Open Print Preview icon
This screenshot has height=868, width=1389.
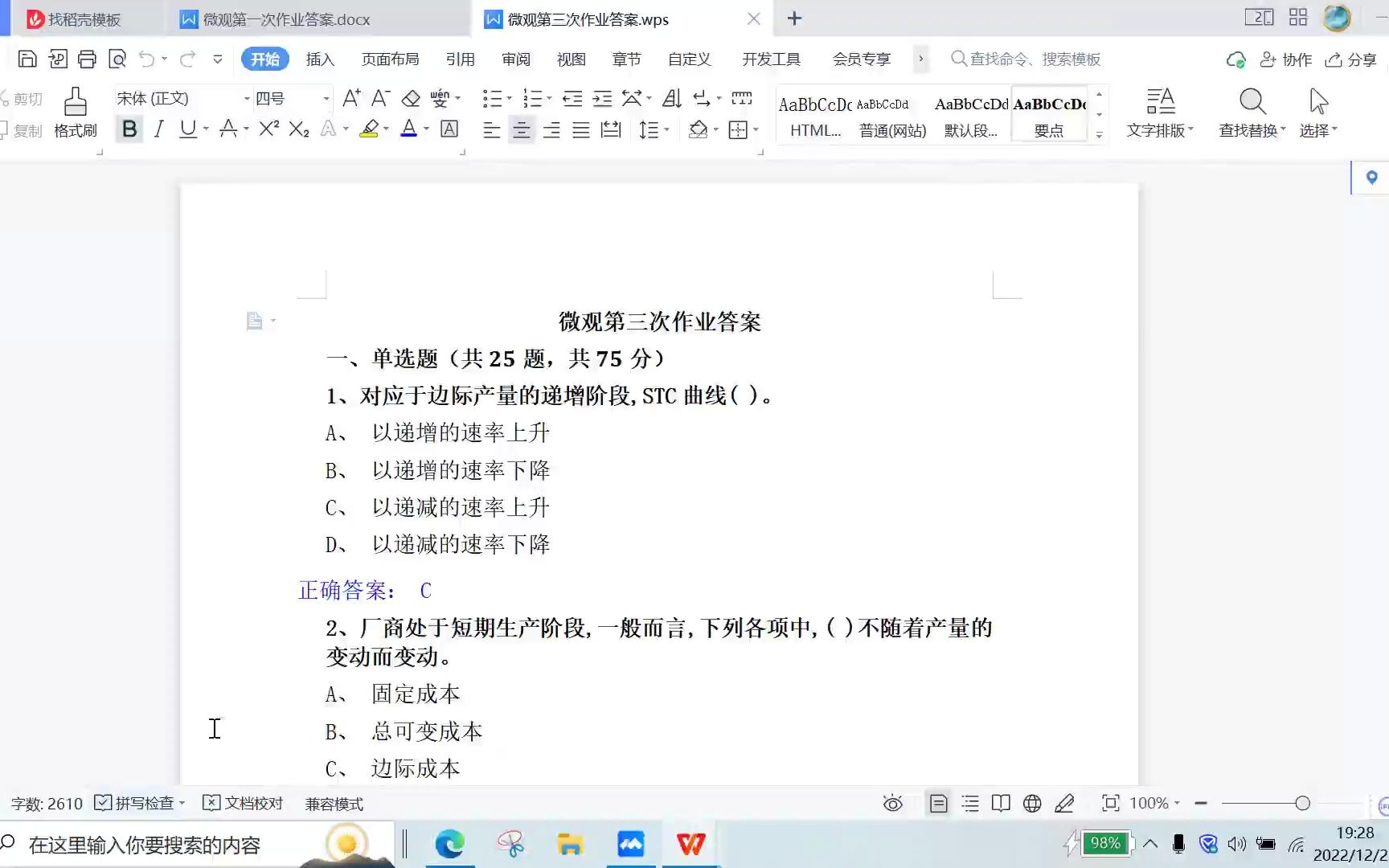[x=117, y=59]
